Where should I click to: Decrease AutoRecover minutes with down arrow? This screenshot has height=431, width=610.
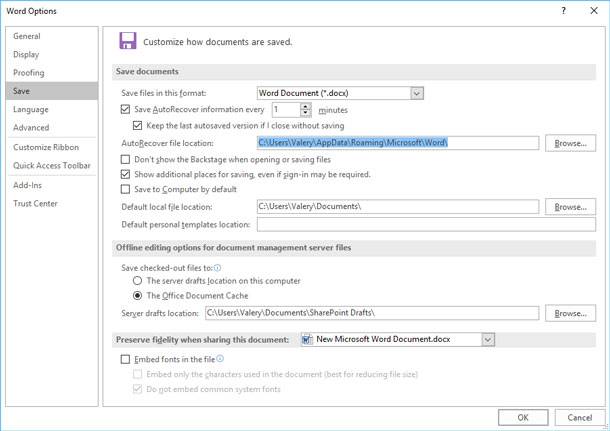click(306, 113)
